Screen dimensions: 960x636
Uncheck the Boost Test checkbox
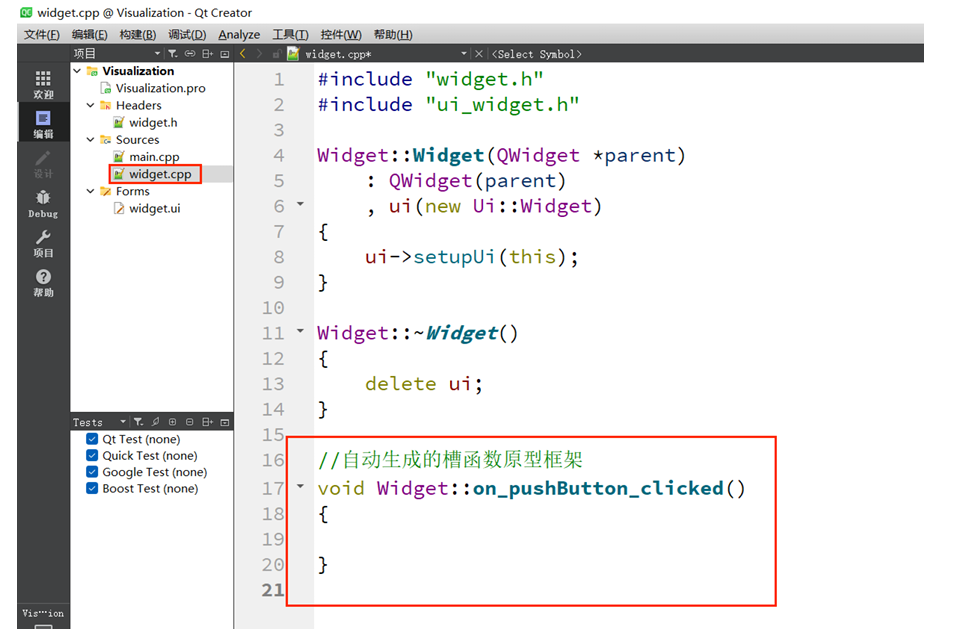92,488
